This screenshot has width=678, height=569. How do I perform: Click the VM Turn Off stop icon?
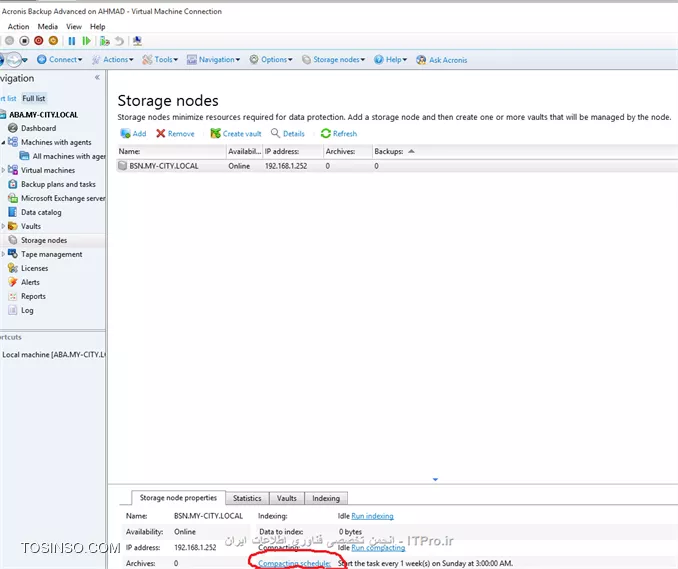click(x=24, y=41)
